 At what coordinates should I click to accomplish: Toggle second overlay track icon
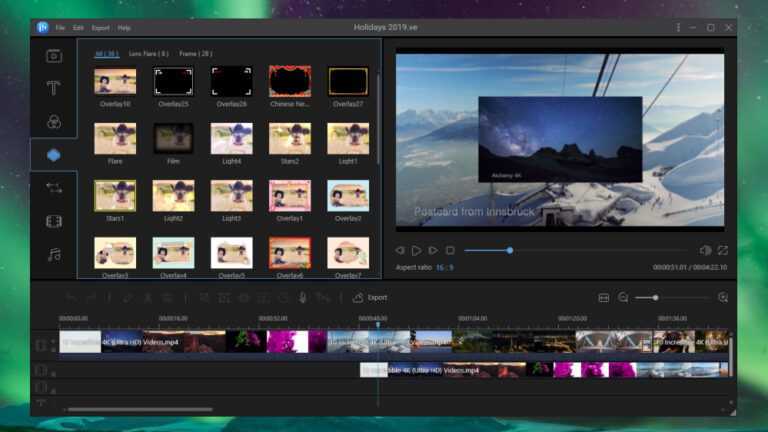pyautogui.click(x=41, y=371)
